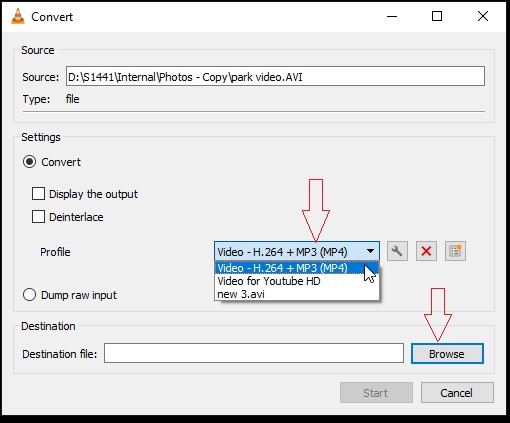Delete selected profile with red X
Image resolution: width=510 pixels, height=423 pixels.
[426, 251]
